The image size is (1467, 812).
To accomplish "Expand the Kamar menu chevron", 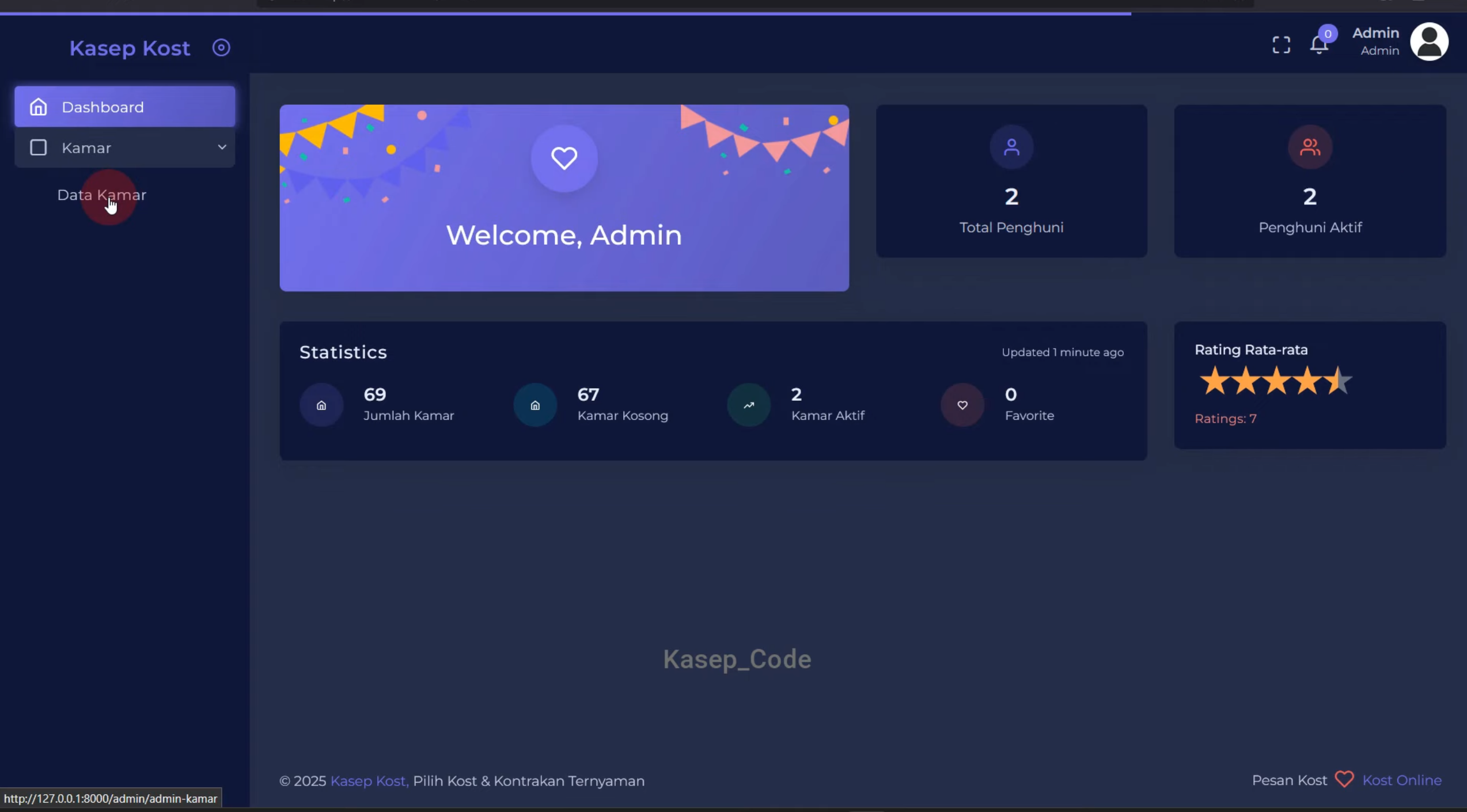I will tap(222, 147).
